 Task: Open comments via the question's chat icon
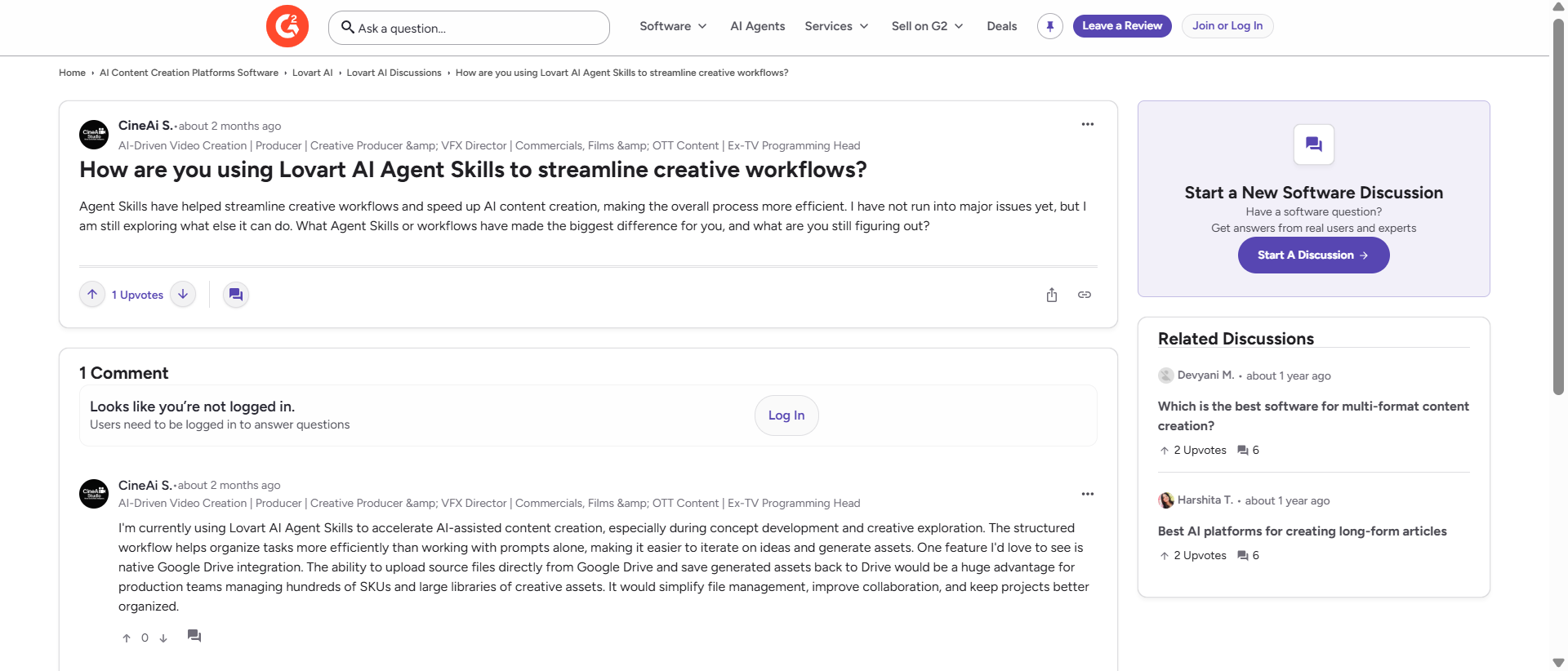236,295
